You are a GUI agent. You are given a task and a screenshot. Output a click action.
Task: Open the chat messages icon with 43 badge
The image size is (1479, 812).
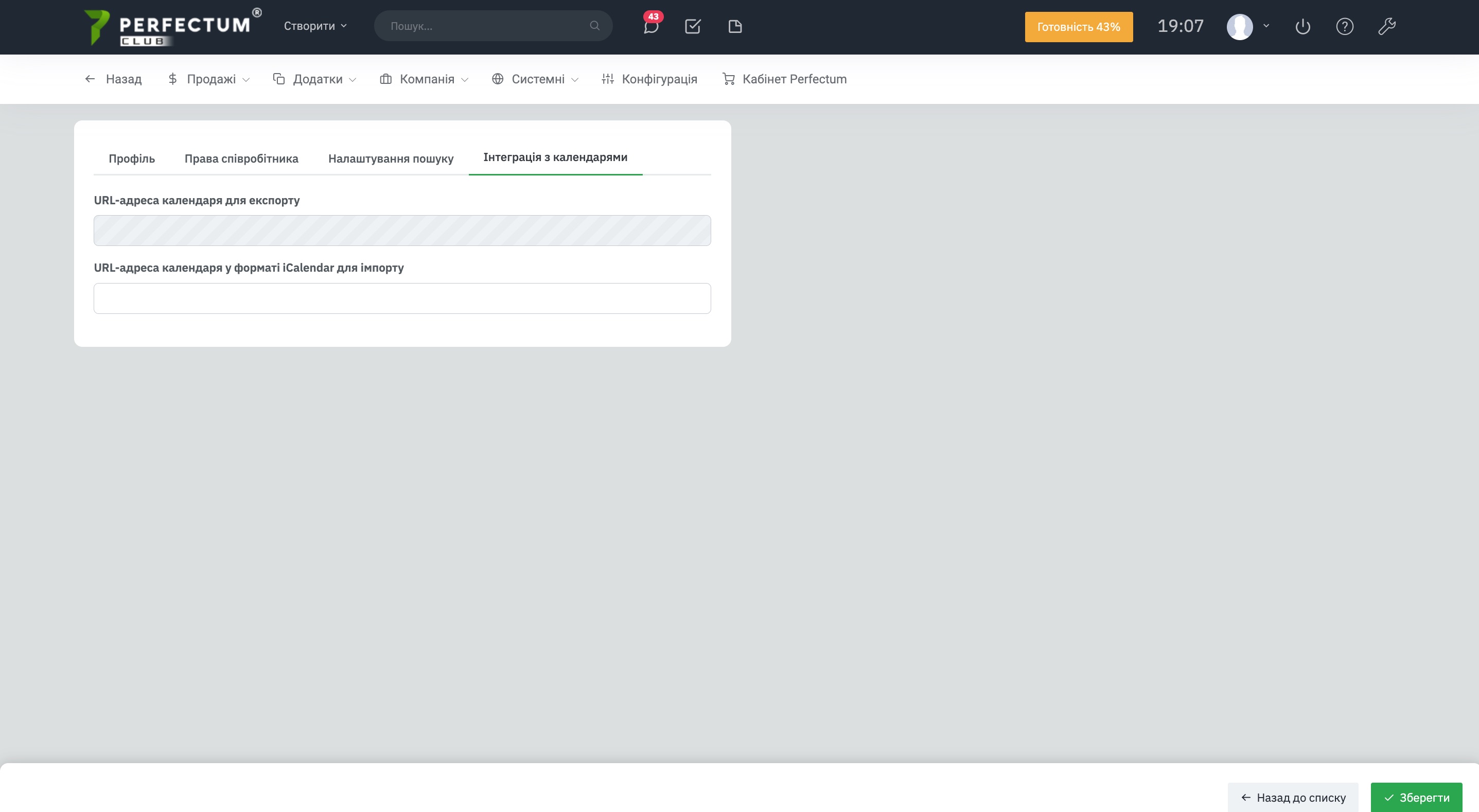[650, 27]
